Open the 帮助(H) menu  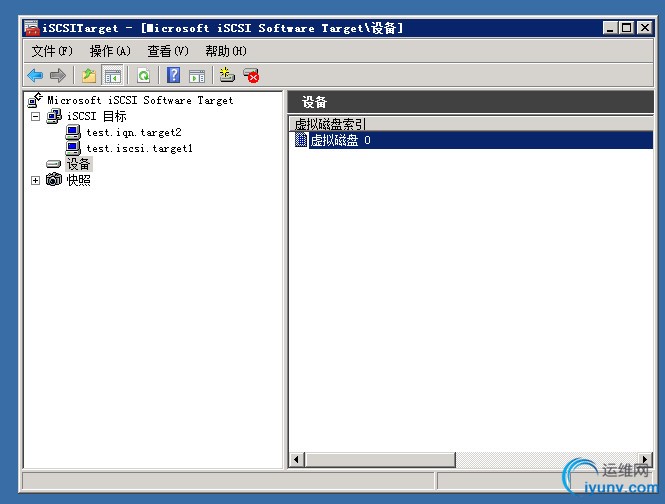[x=226, y=51]
